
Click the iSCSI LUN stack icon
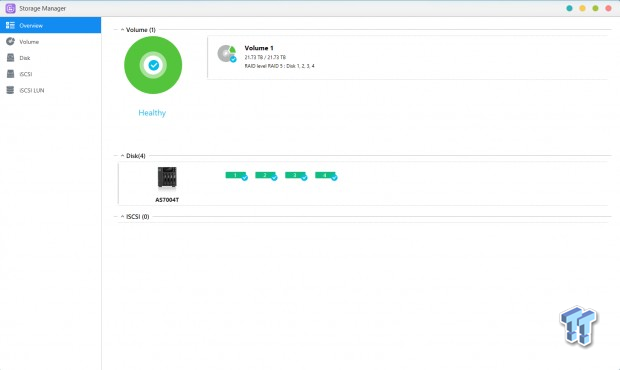pyautogui.click(x=10, y=90)
